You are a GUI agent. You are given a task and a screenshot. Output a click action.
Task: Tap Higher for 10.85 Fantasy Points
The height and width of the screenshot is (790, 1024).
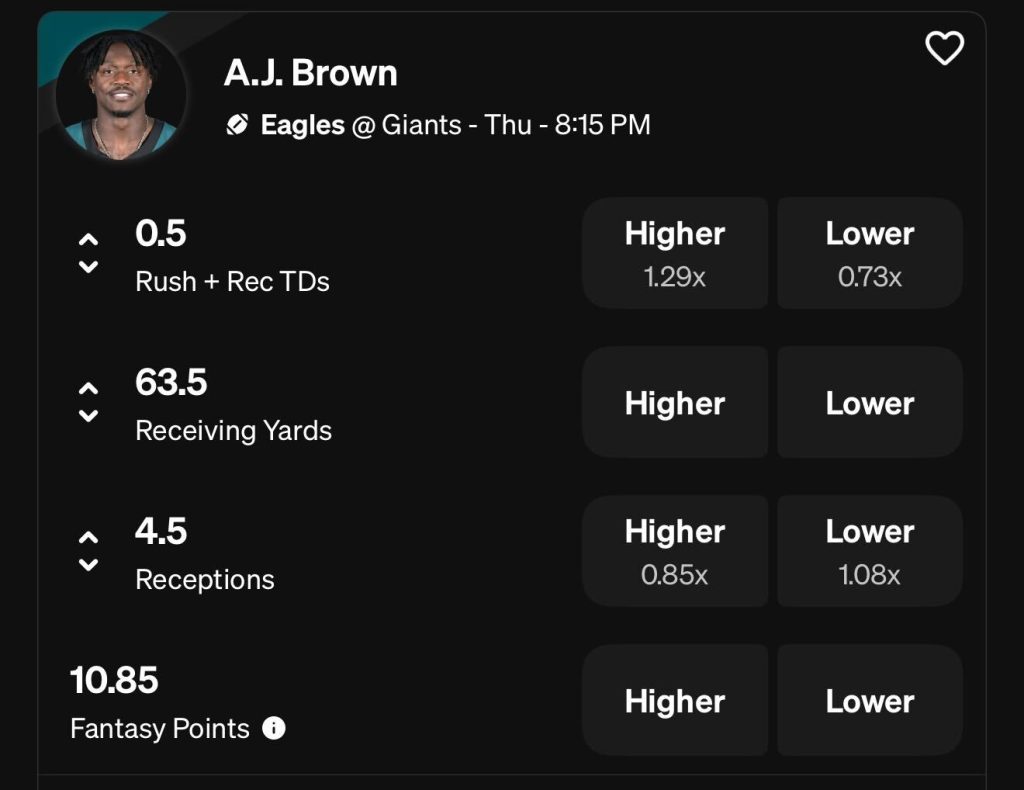point(675,701)
